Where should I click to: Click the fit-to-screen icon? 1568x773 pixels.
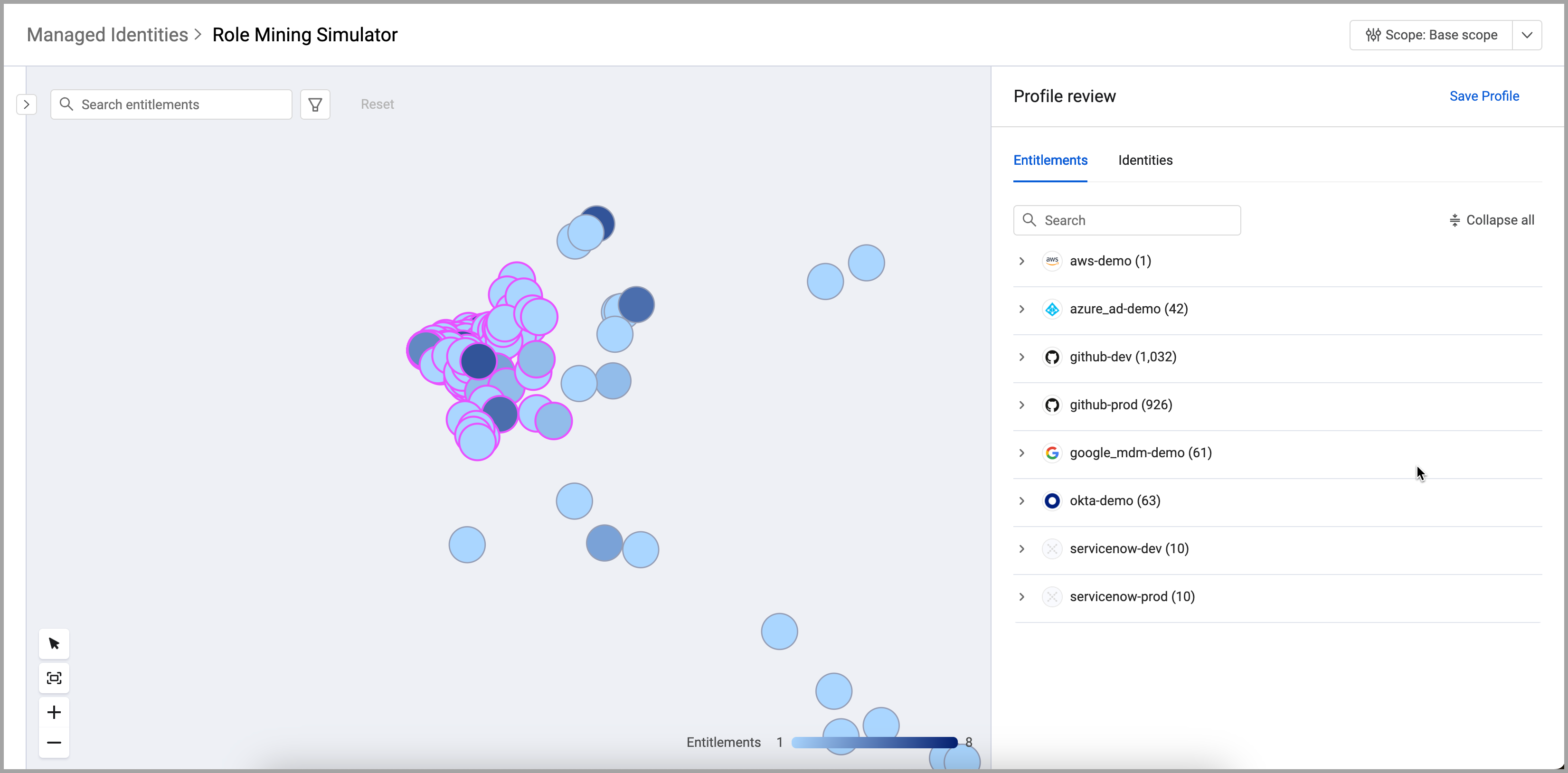(54, 678)
